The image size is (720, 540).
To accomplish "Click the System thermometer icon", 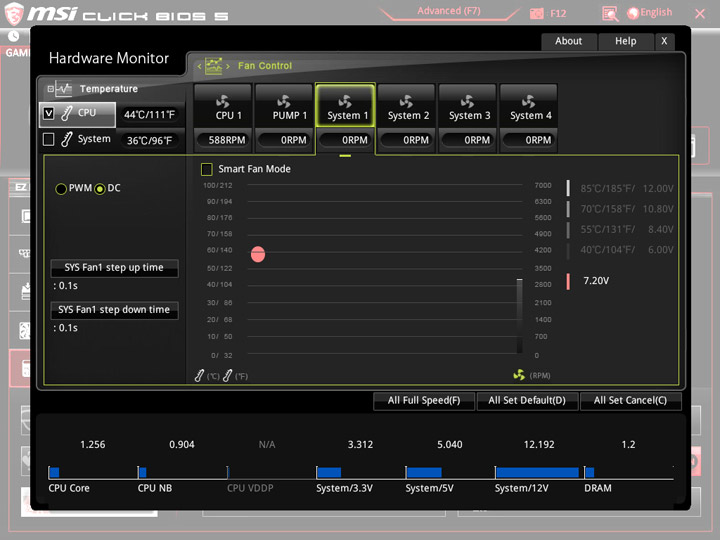I will [67, 139].
